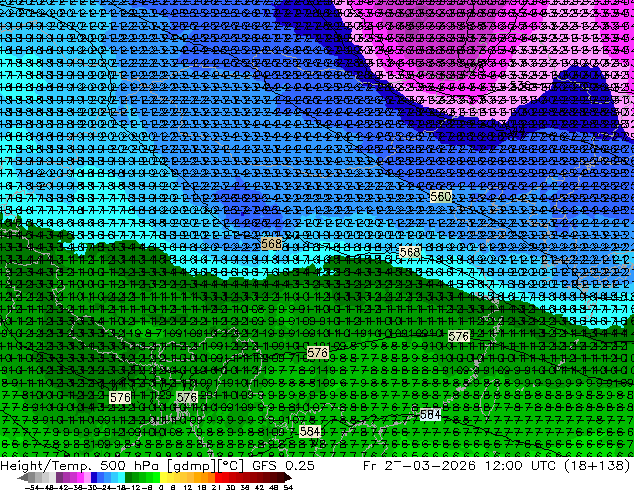This screenshot has width=634, height=490.
Task: Click the grey left arrow of the color bar
Action: 22,477
